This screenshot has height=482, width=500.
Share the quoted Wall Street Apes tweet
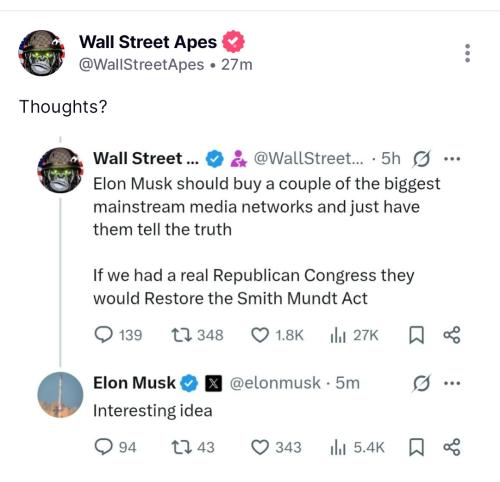[452, 335]
